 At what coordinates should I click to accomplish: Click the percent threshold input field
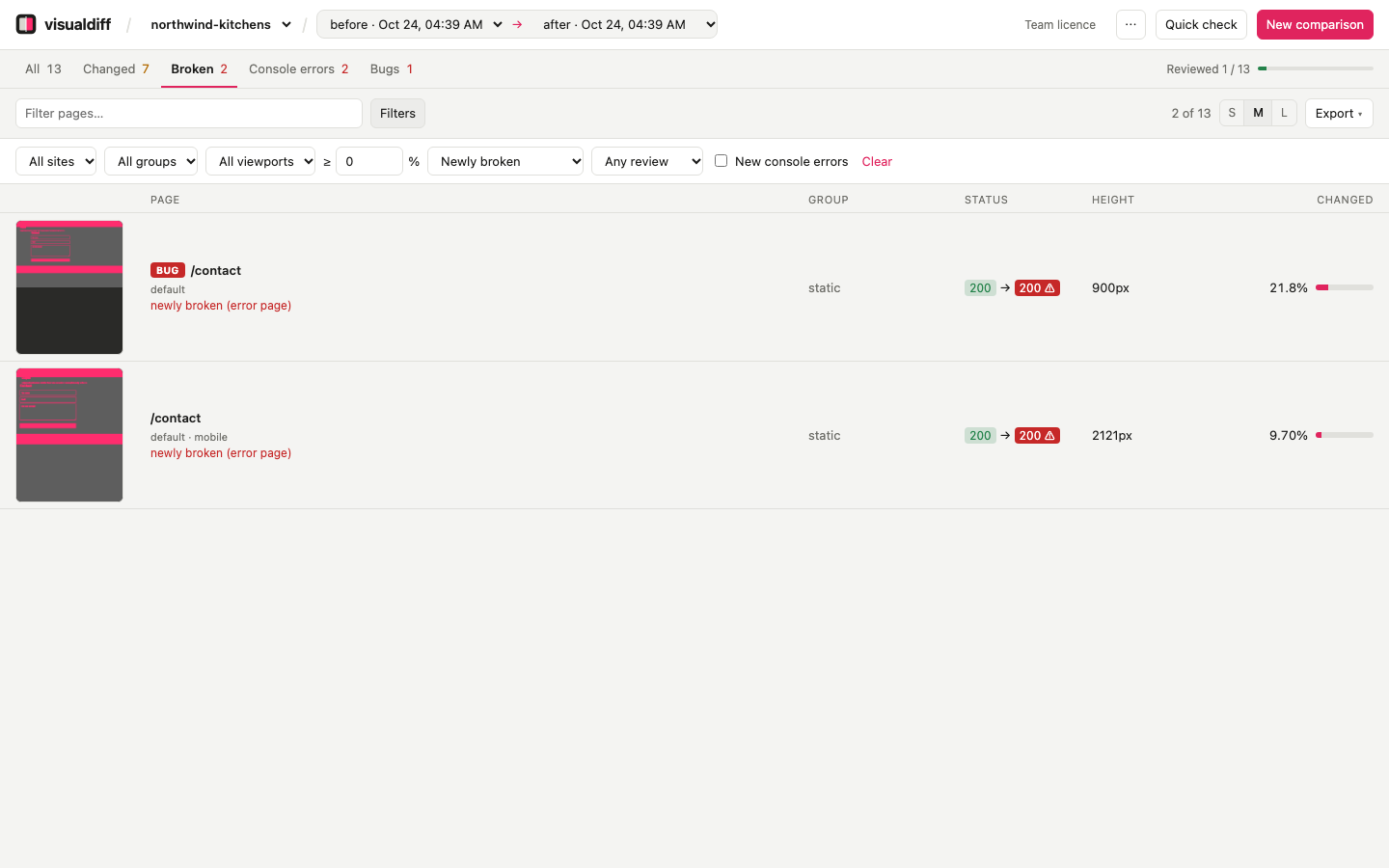coord(369,161)
